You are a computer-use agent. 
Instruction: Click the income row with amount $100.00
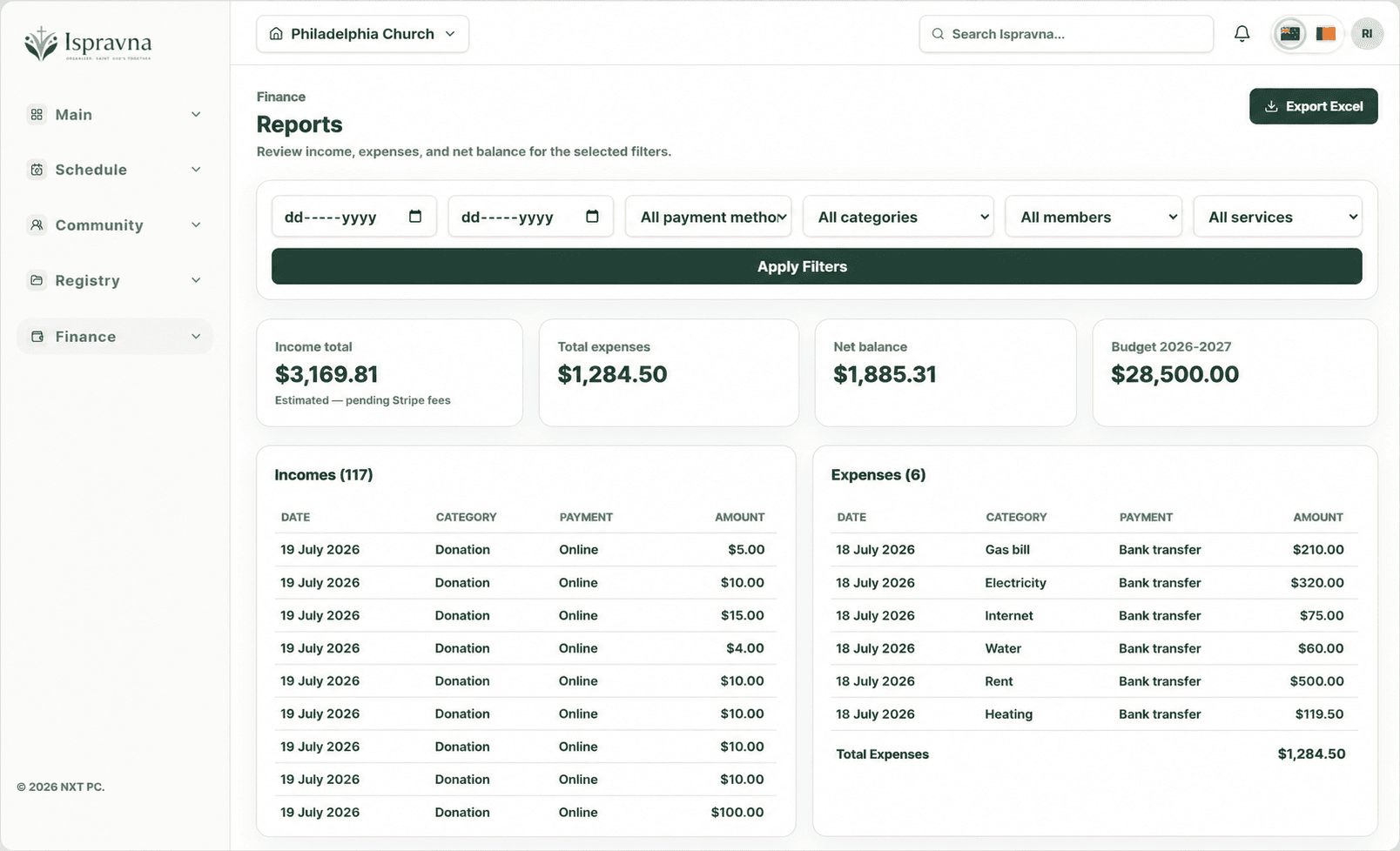click(x=526, y=812)
